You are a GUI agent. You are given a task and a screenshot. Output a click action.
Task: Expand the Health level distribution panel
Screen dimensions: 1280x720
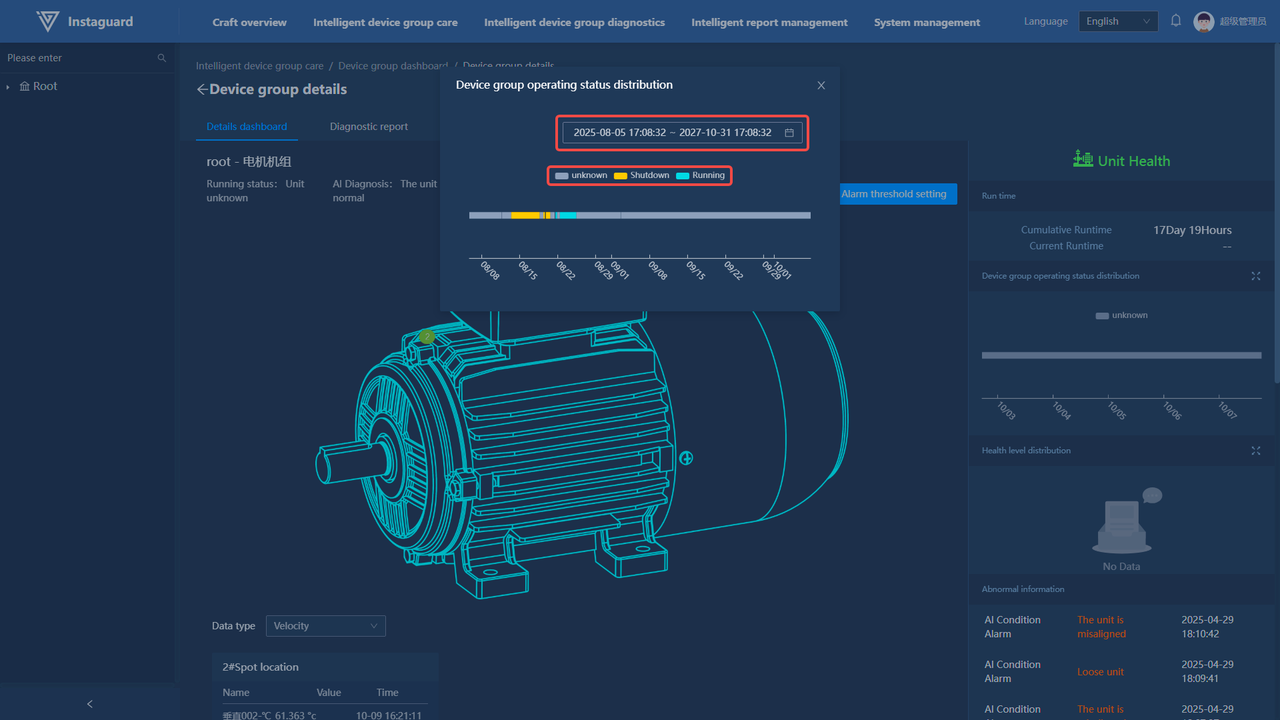[x=1256, y=451]
